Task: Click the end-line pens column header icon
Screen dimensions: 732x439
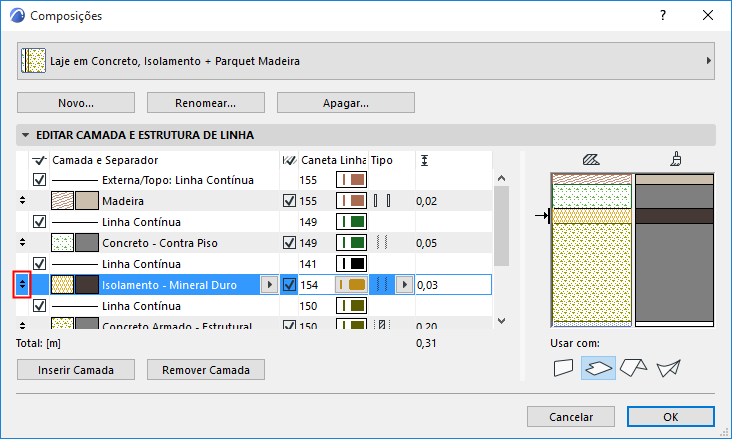Action: 289,160
